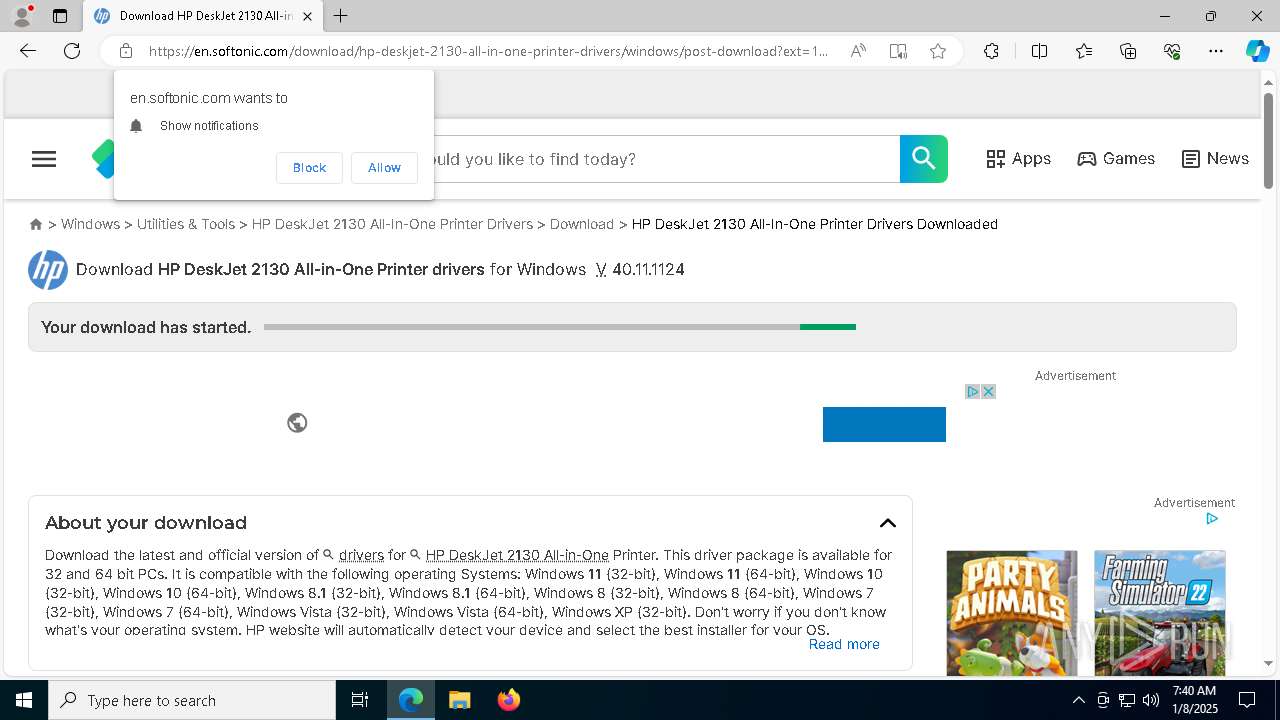Activate Read aloud icon in address bar
This screenshot has width=1280, height=720.
point(858,51)
